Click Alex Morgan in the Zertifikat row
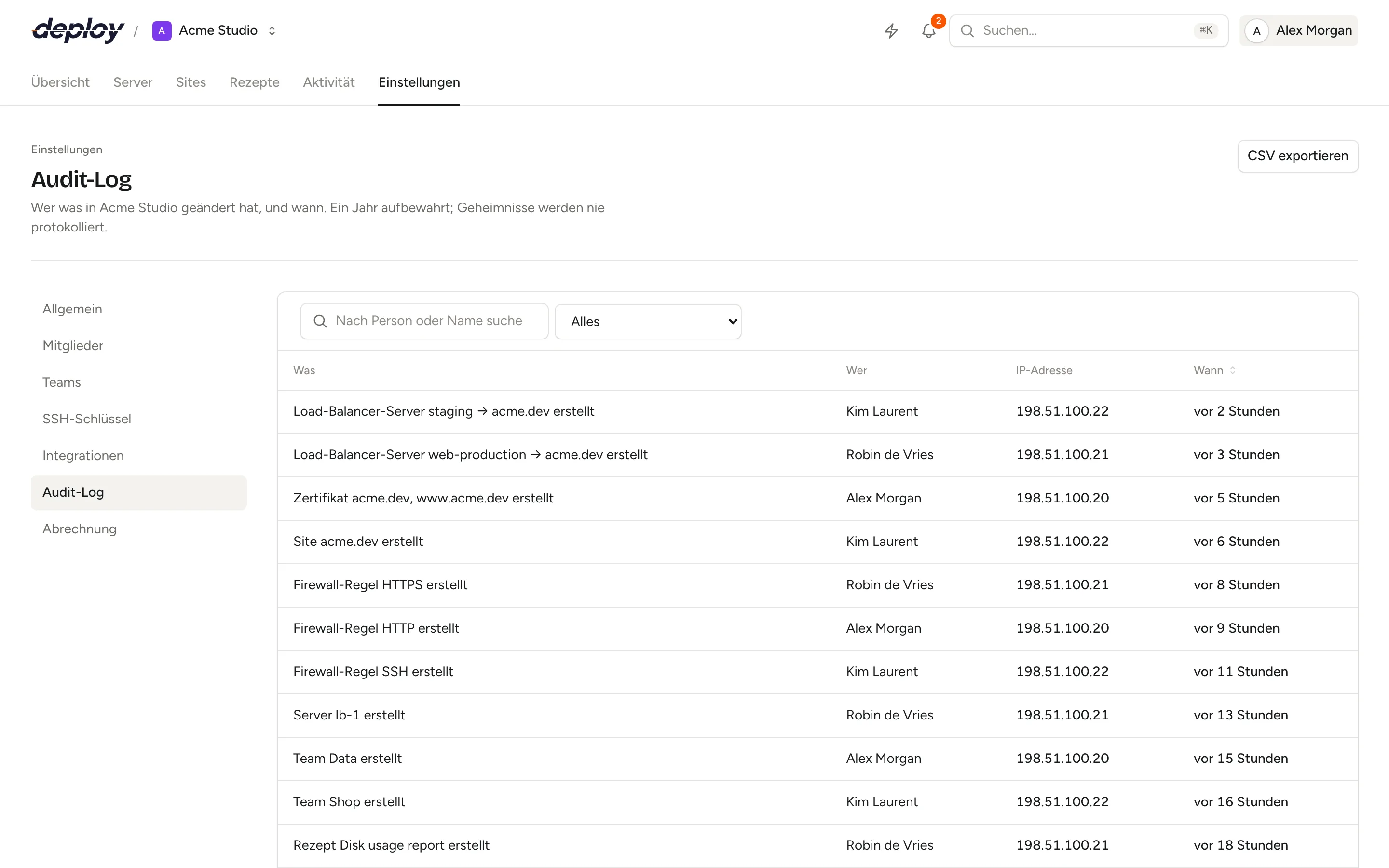1389x868 pixels. (x=884, y=498)
